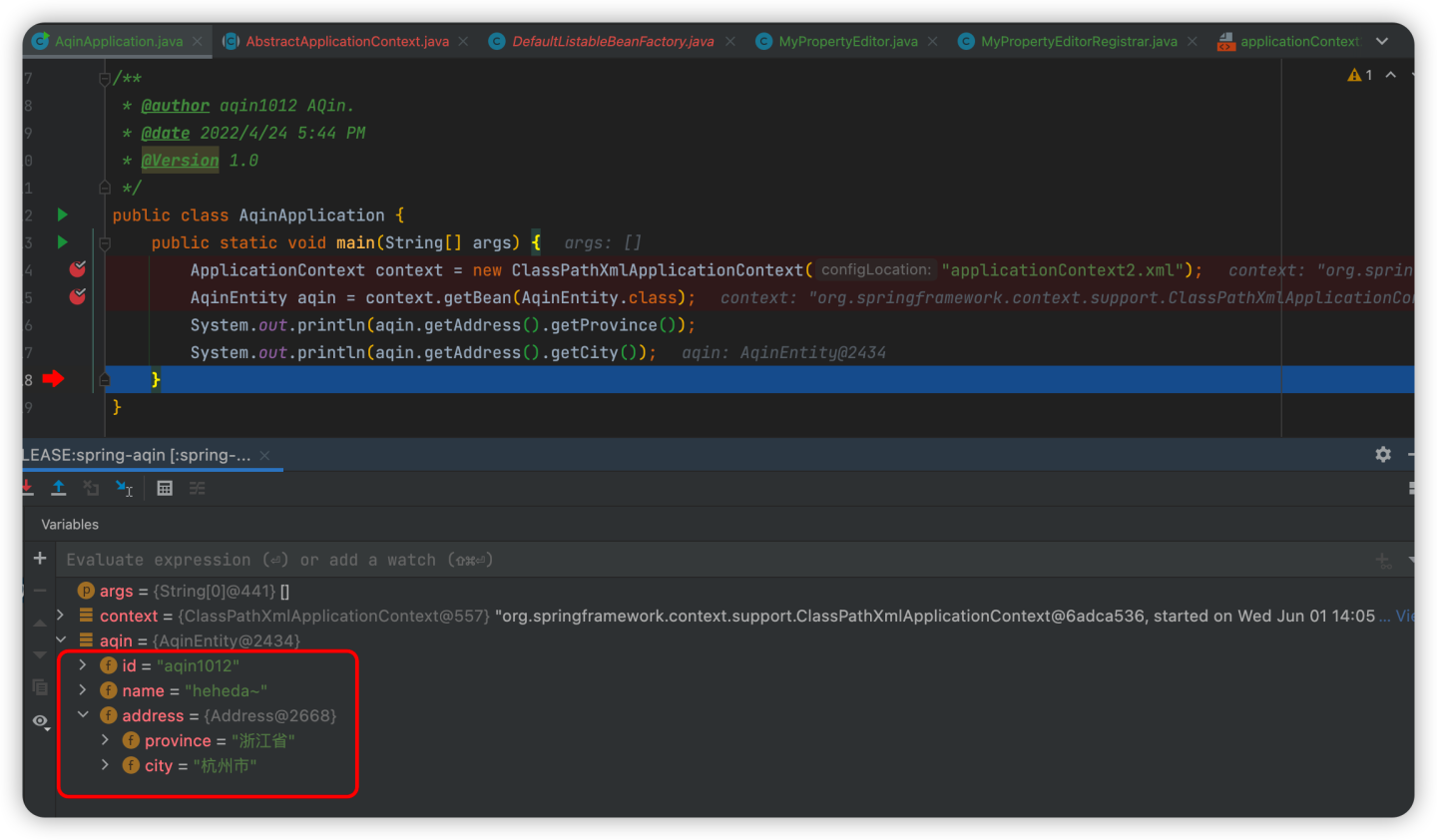Screen dimensions: 1437x840
Task: Switch to AqinApplication.java tab
Action: click(119, 41)
